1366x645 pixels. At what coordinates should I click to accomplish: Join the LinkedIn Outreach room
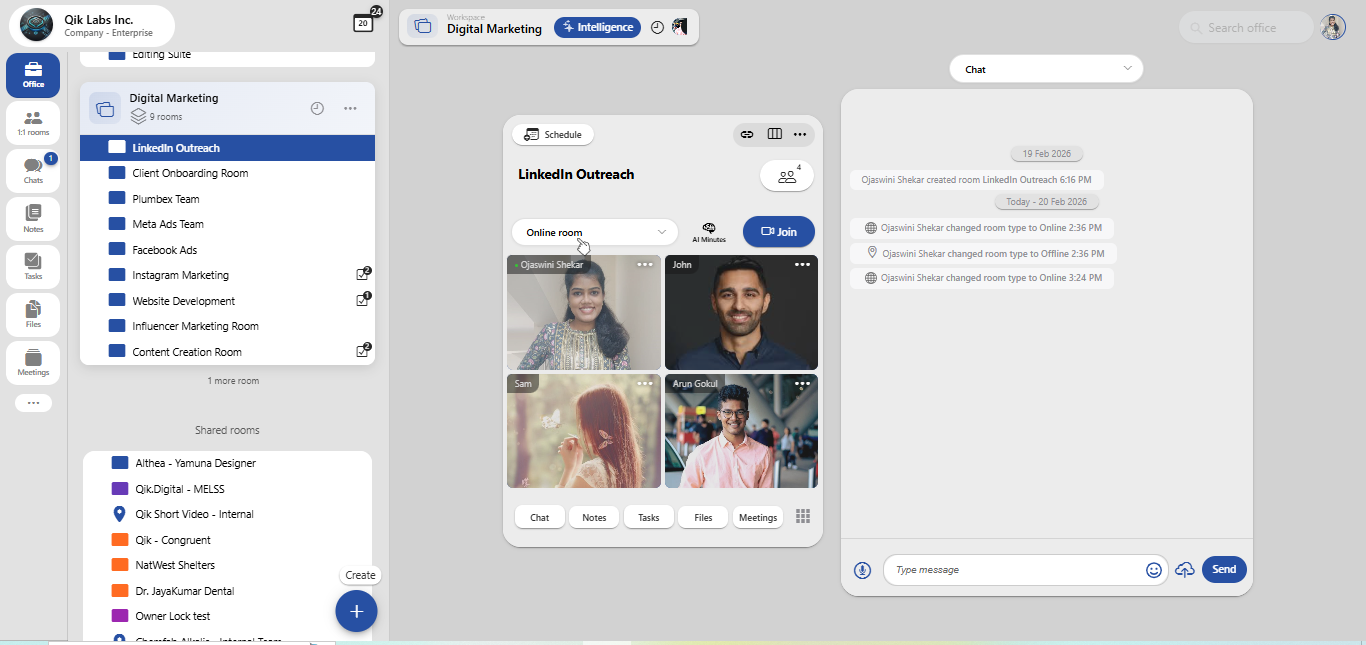[x=778, y=232]
